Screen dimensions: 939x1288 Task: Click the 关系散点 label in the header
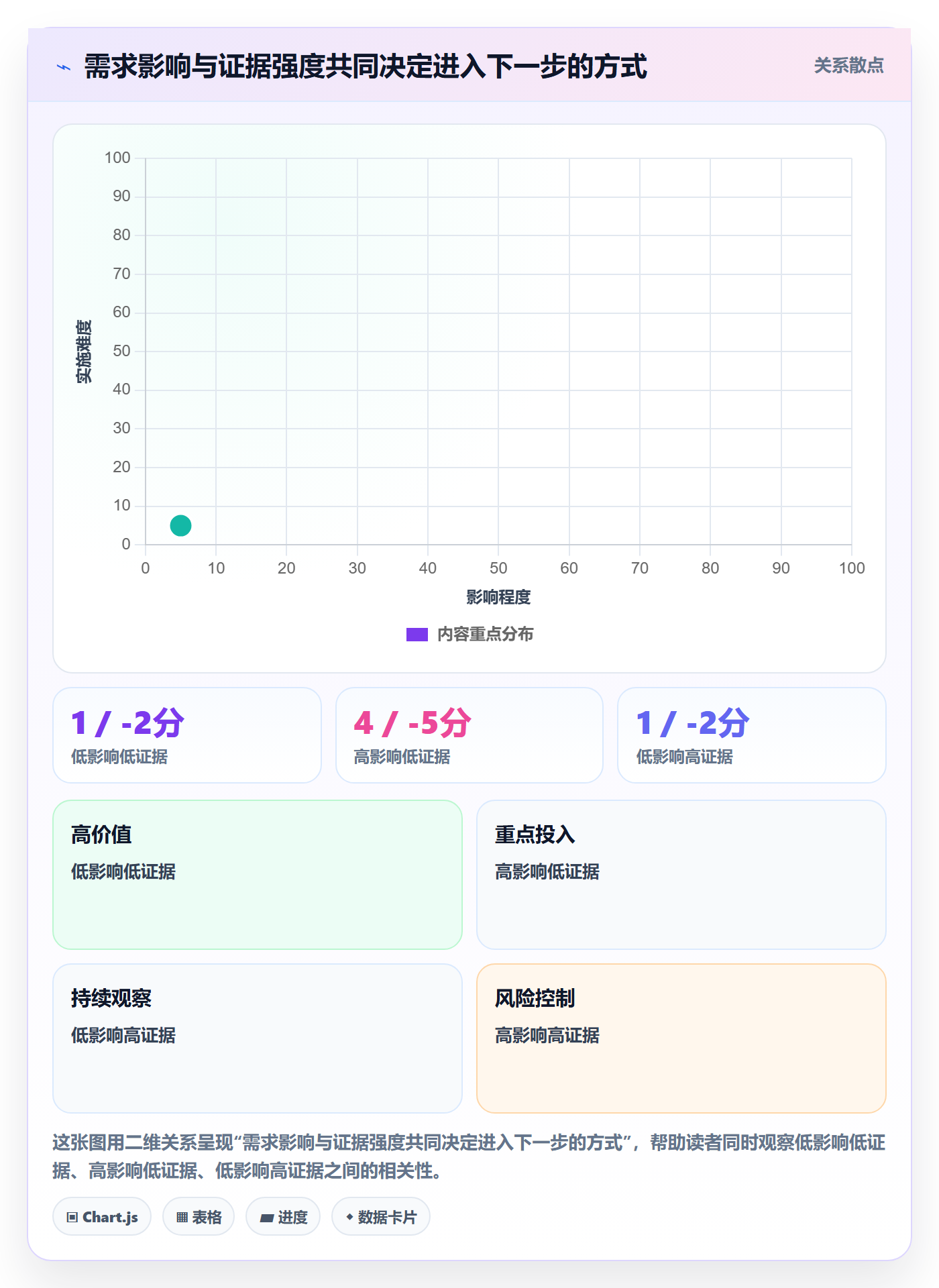coord(848,66)
